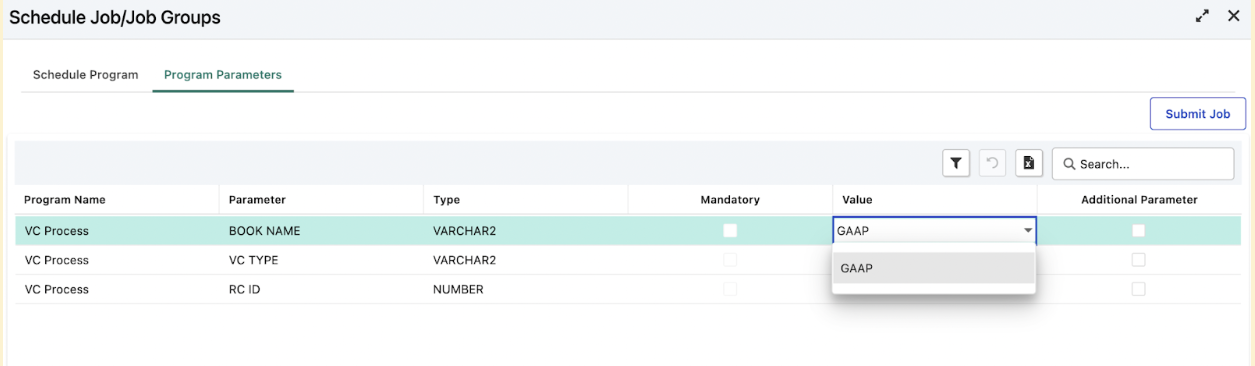Viewport: 1255px width, 366px height.
Task: Open the filter icon in grid toolbar
Action: (956, 163)
